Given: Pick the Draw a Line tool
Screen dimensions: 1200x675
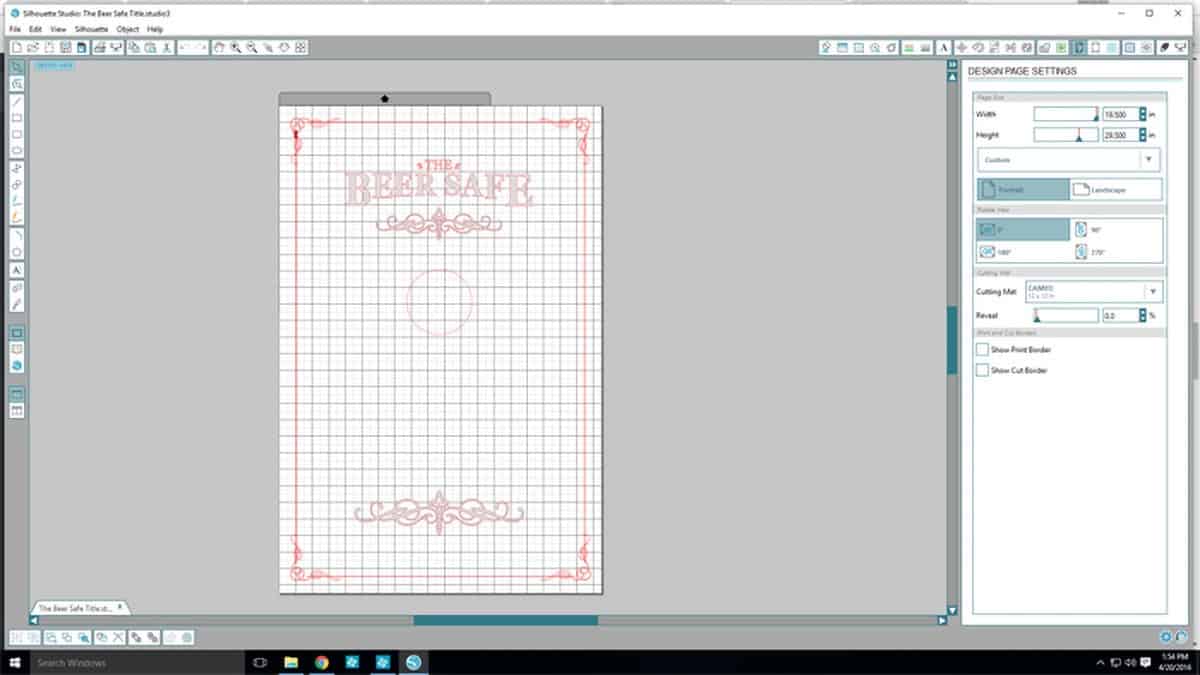Looking at the screenshot, I should (x=17, y=102).
